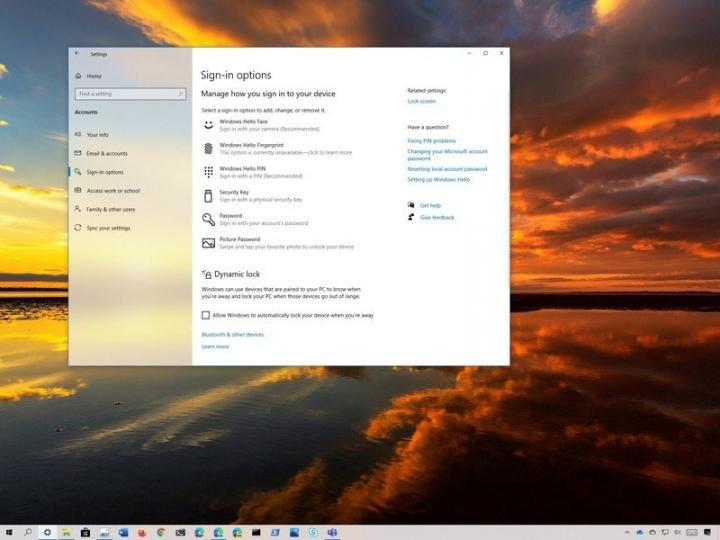
Task: Click the fingerprint icon
Action: point(208,148)
